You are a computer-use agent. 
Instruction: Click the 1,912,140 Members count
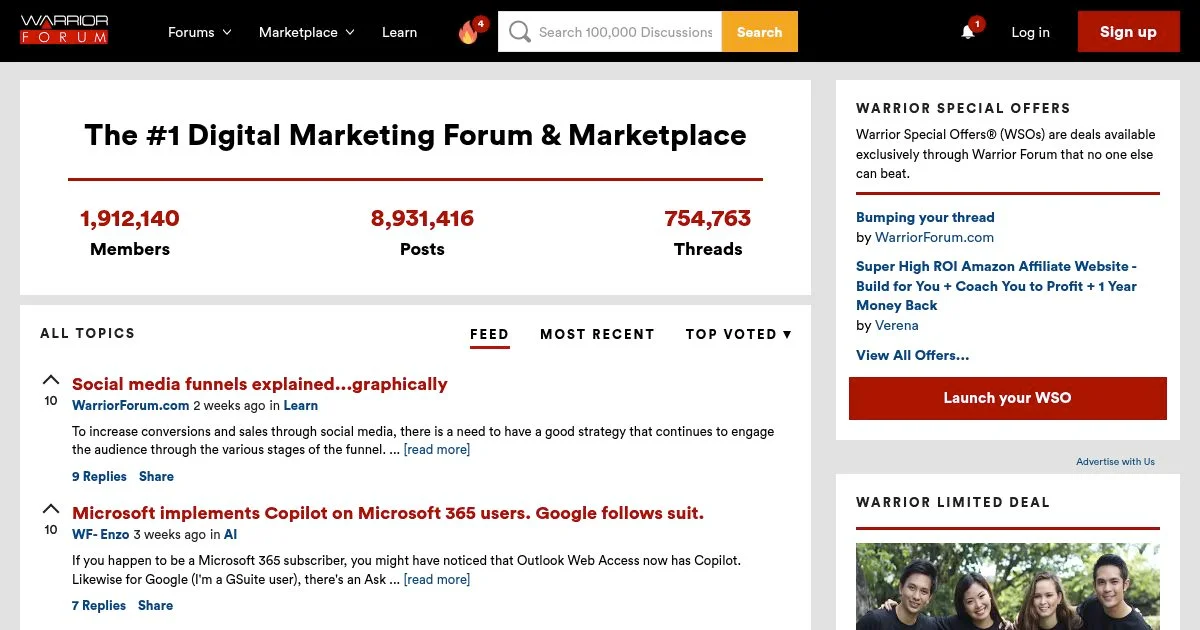tap(130, 218)
